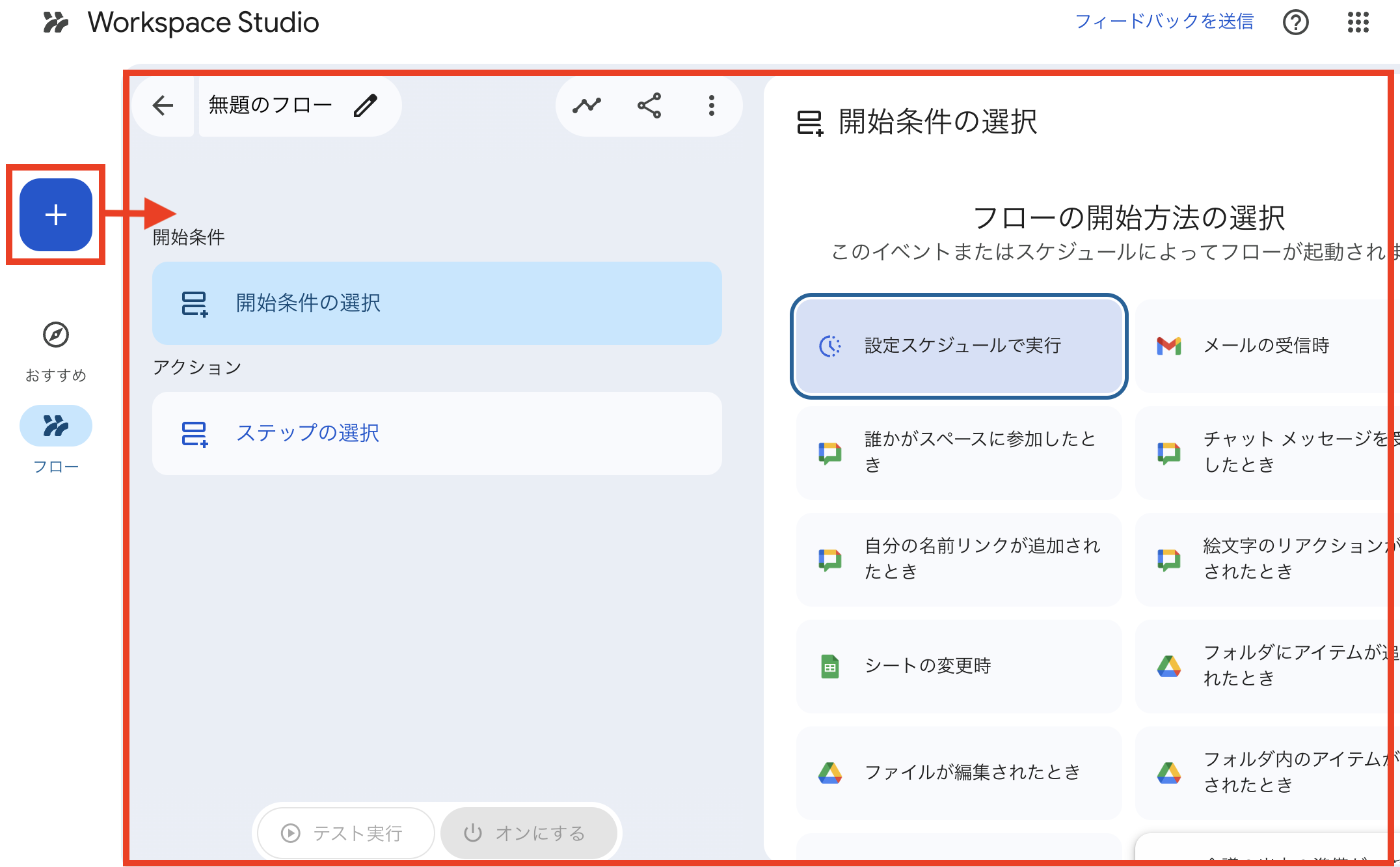Choose 誰かがスペースに参加したとき starter
The width and height of the screenshot is (1400, 867).
tap(959, 452)
